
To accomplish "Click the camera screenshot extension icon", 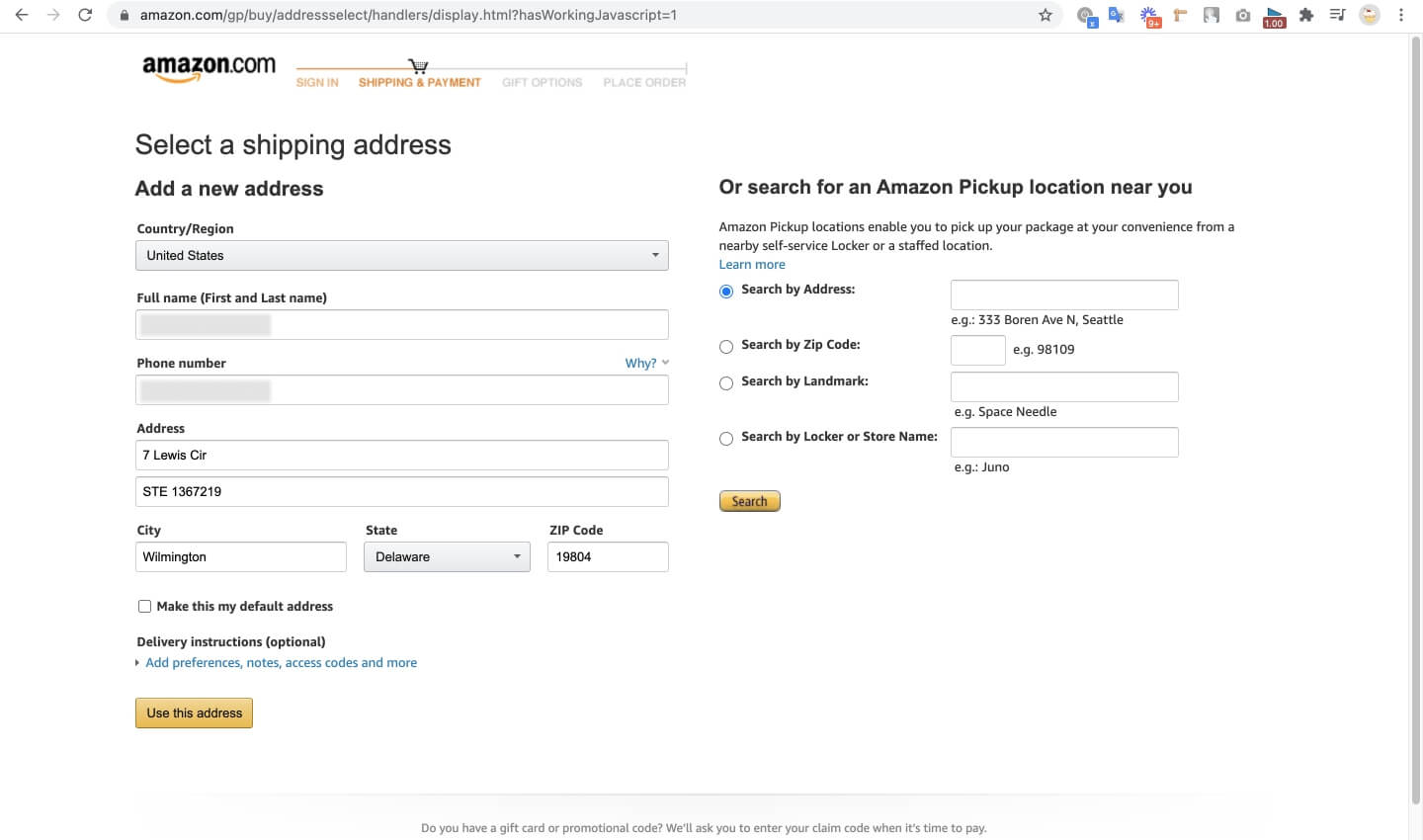I will [x=1243, y=15].
